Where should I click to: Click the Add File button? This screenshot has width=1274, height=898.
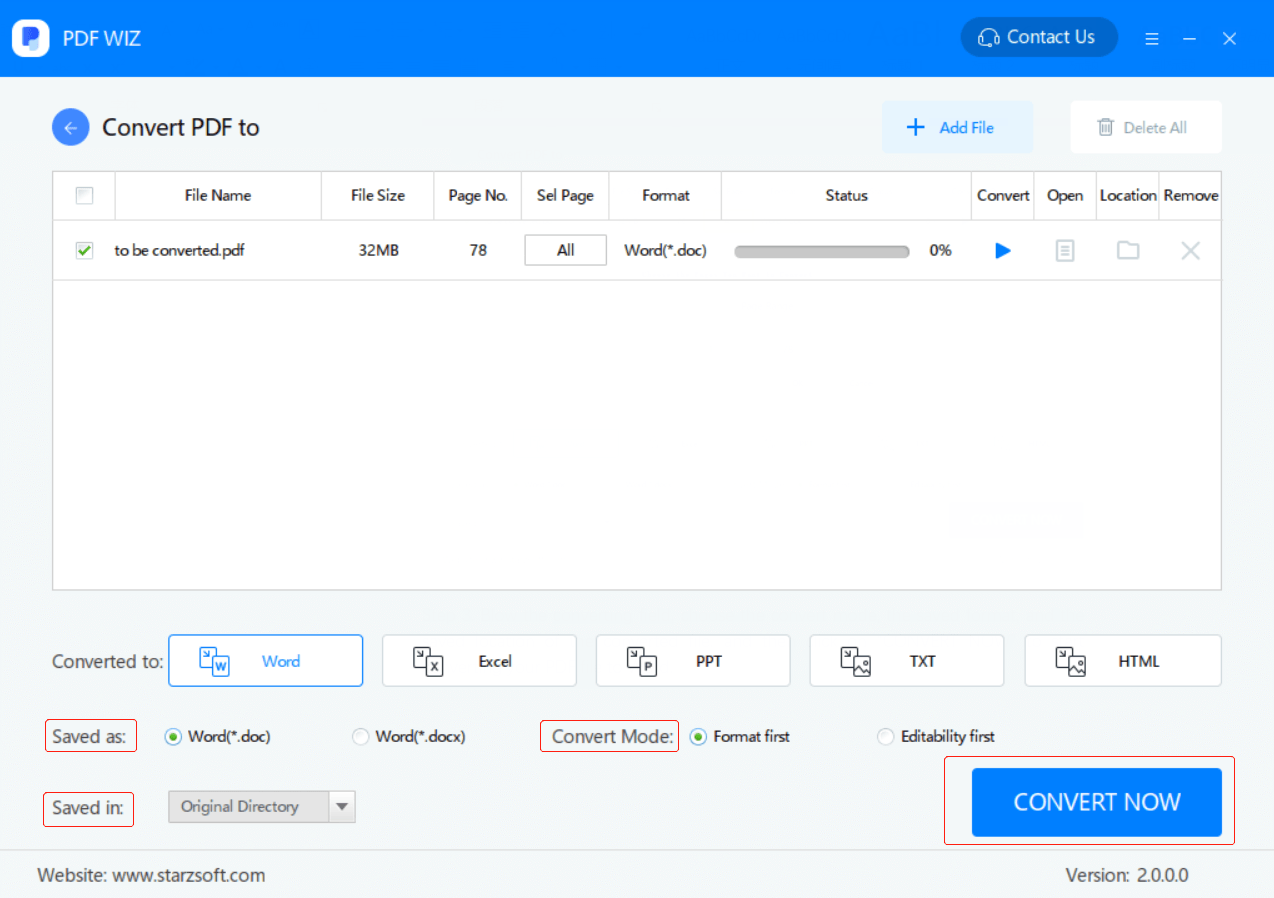point(956,127)
